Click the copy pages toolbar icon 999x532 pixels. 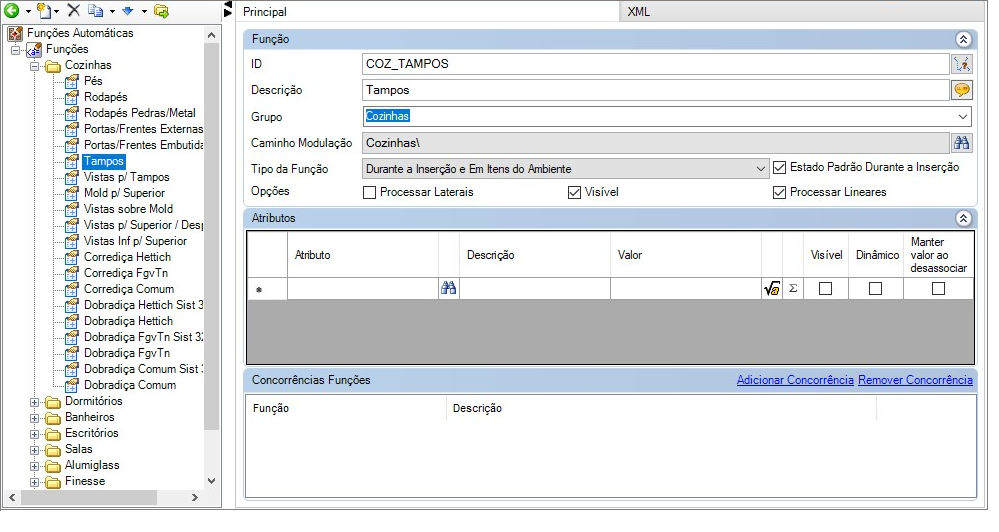[x=95, y=11]
